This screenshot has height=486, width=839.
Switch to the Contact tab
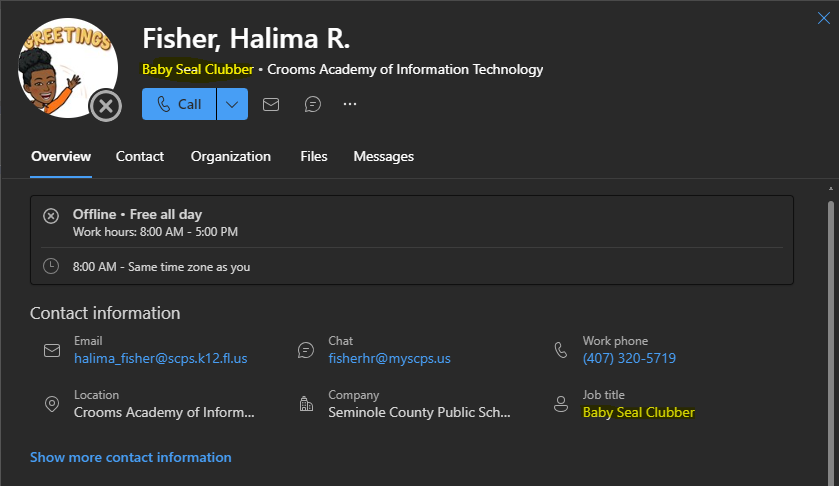point(140,156)
